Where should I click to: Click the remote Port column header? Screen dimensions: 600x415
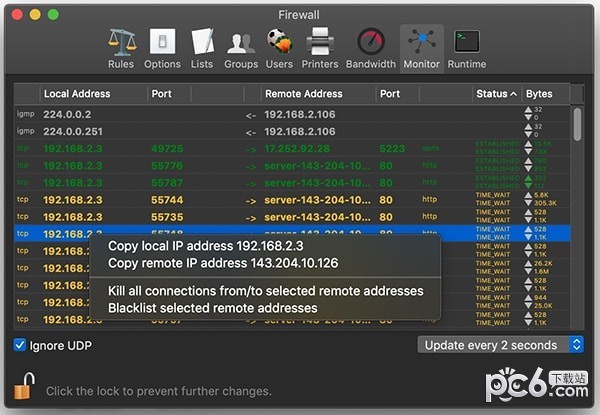click(397, 94)
